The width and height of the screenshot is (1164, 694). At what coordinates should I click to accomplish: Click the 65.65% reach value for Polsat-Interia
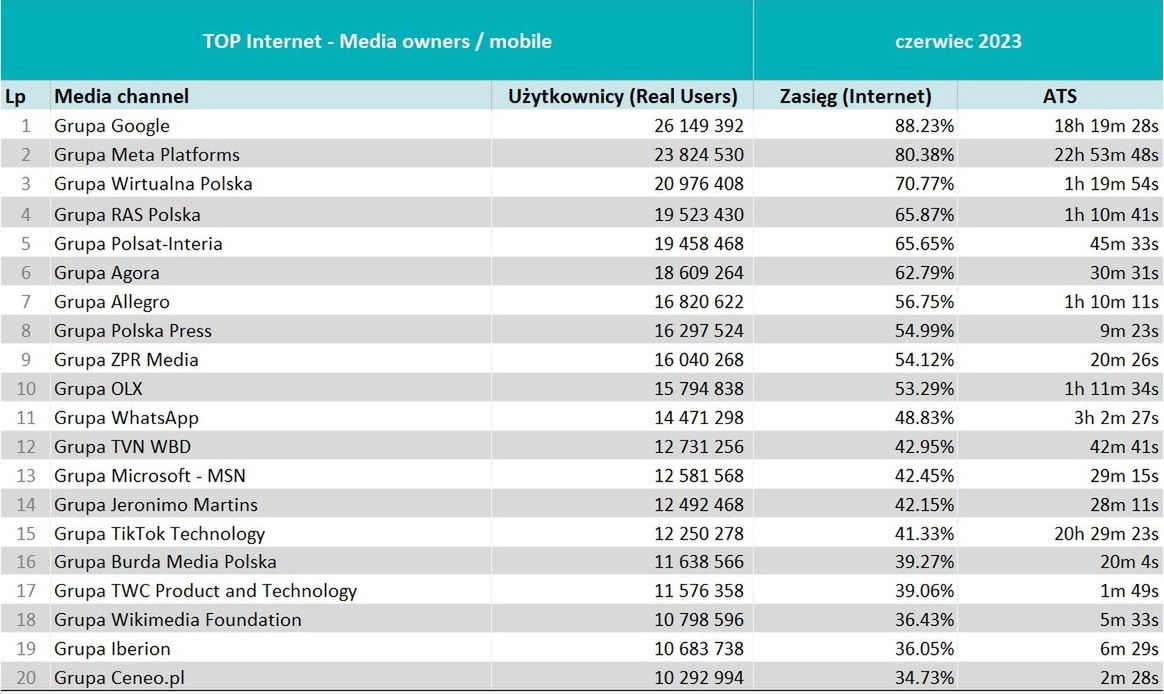point(925,244)
